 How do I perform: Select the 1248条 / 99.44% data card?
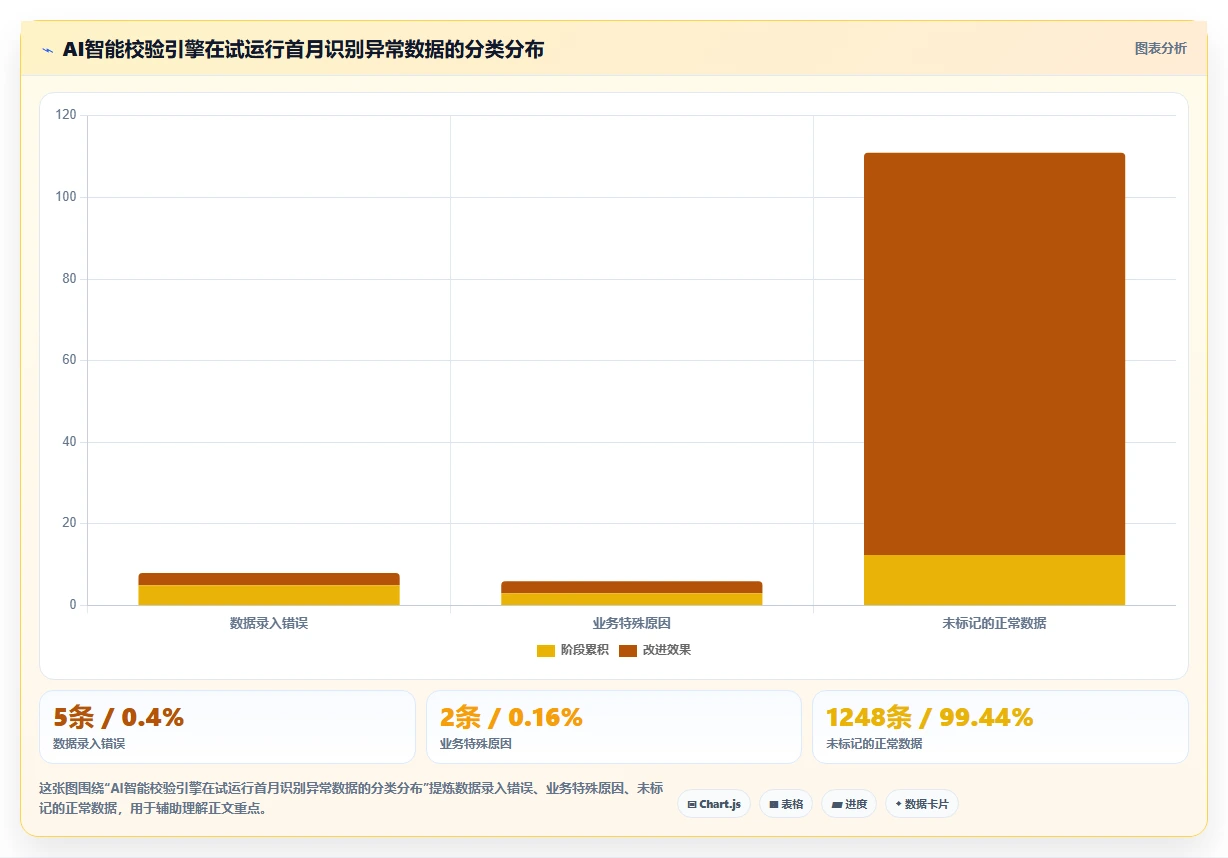pos(1000,727)
